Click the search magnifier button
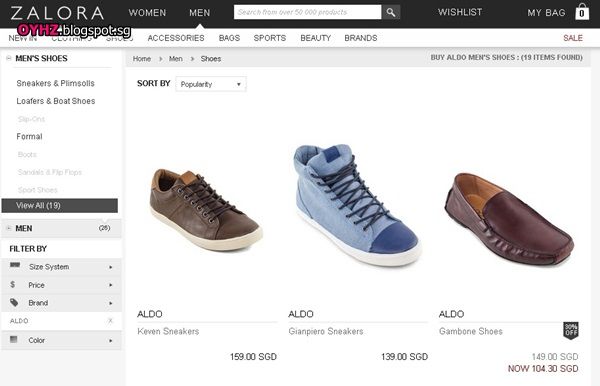600x386 pixels. (391, 12)
